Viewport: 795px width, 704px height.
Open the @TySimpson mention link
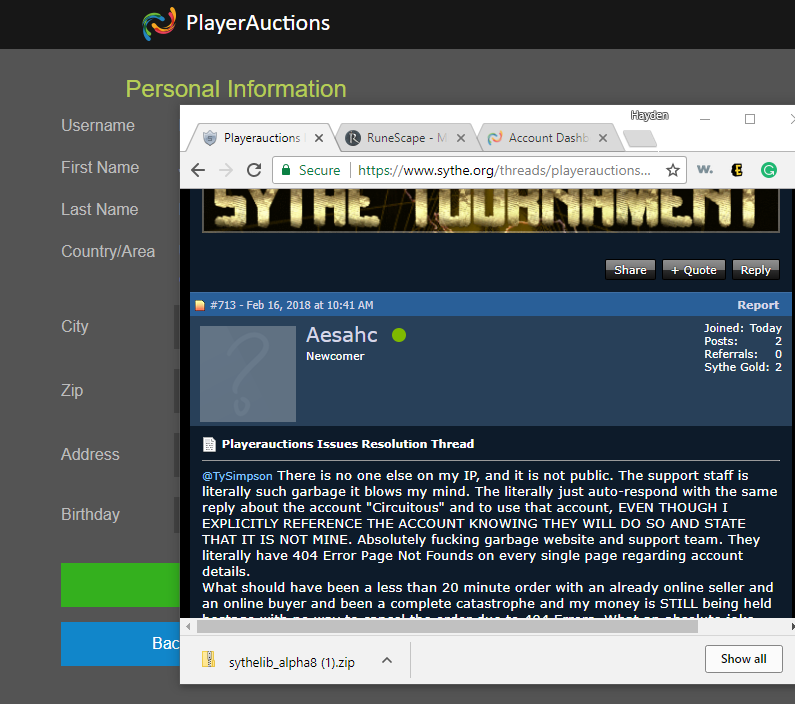click(237, 476)
